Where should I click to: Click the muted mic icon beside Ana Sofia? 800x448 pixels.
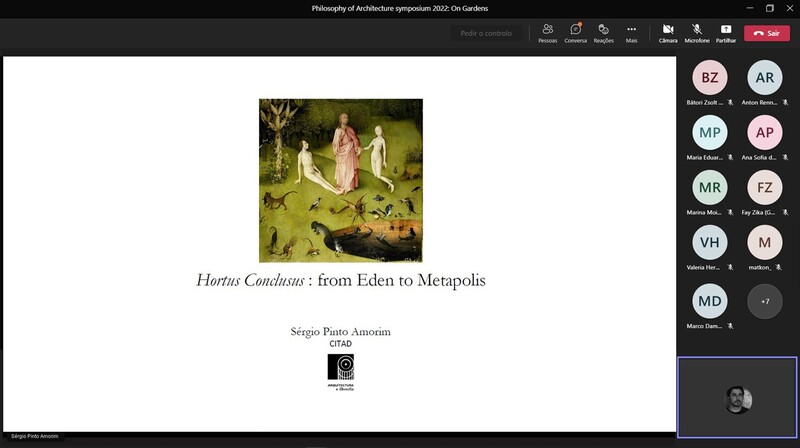(786, 158)
